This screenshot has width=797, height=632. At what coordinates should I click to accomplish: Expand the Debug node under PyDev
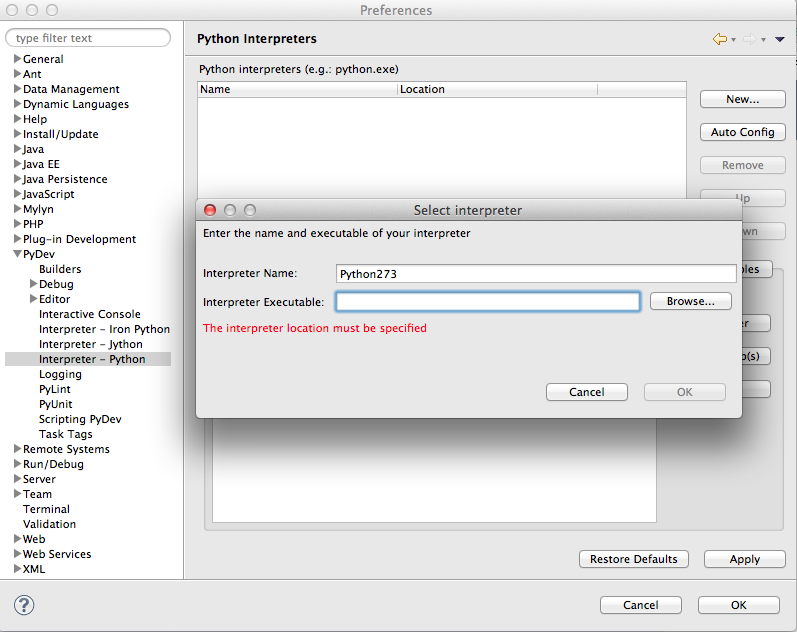point(33,284)
